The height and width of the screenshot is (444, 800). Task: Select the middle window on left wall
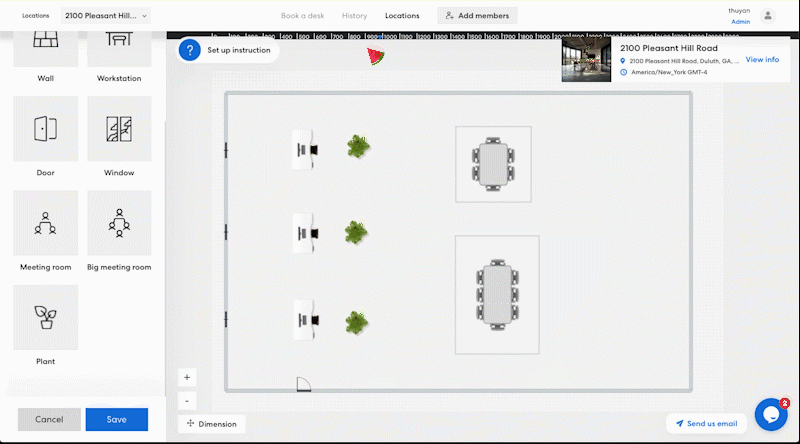[226, 232]
